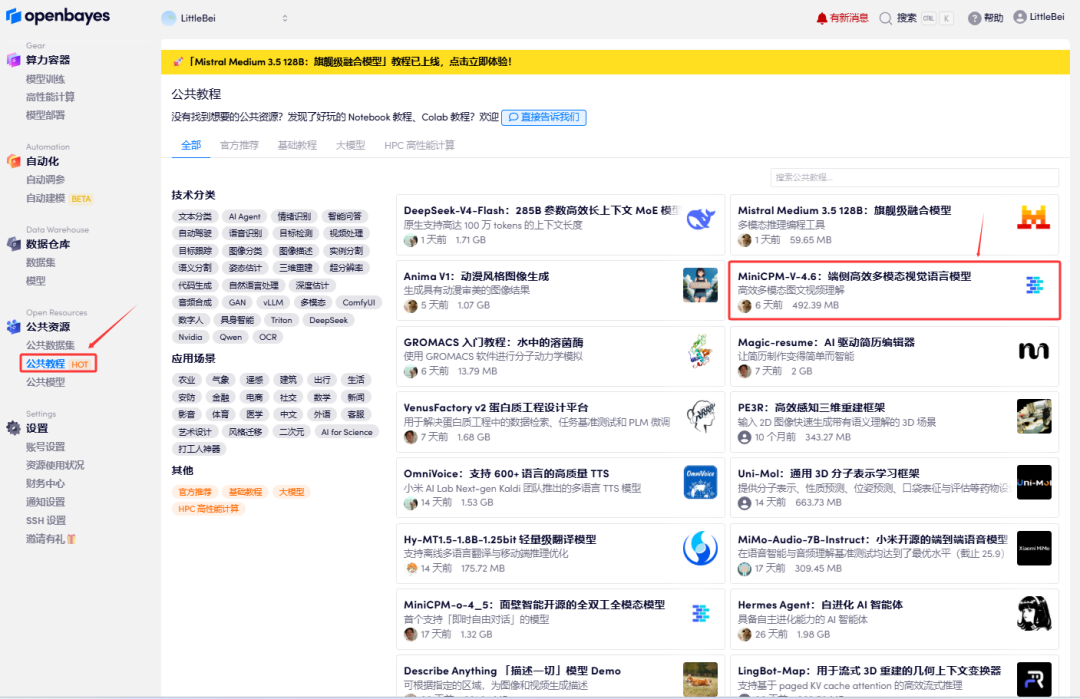Switch to the 基础教程 tab
The width and height of the screenshot is (1080, 699).
[x=297, y=145]
